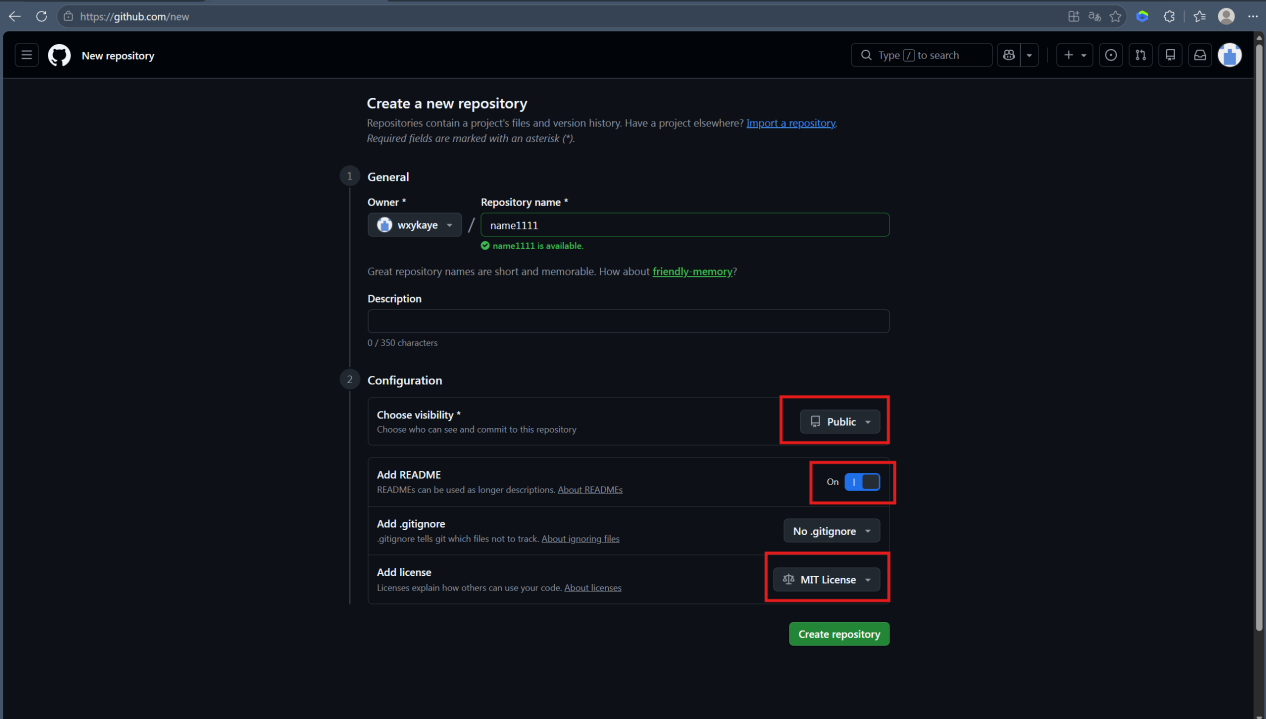Open the plus Create new menu
This screenshot has width=1266, height=719.
click(x=1075, y=55)
